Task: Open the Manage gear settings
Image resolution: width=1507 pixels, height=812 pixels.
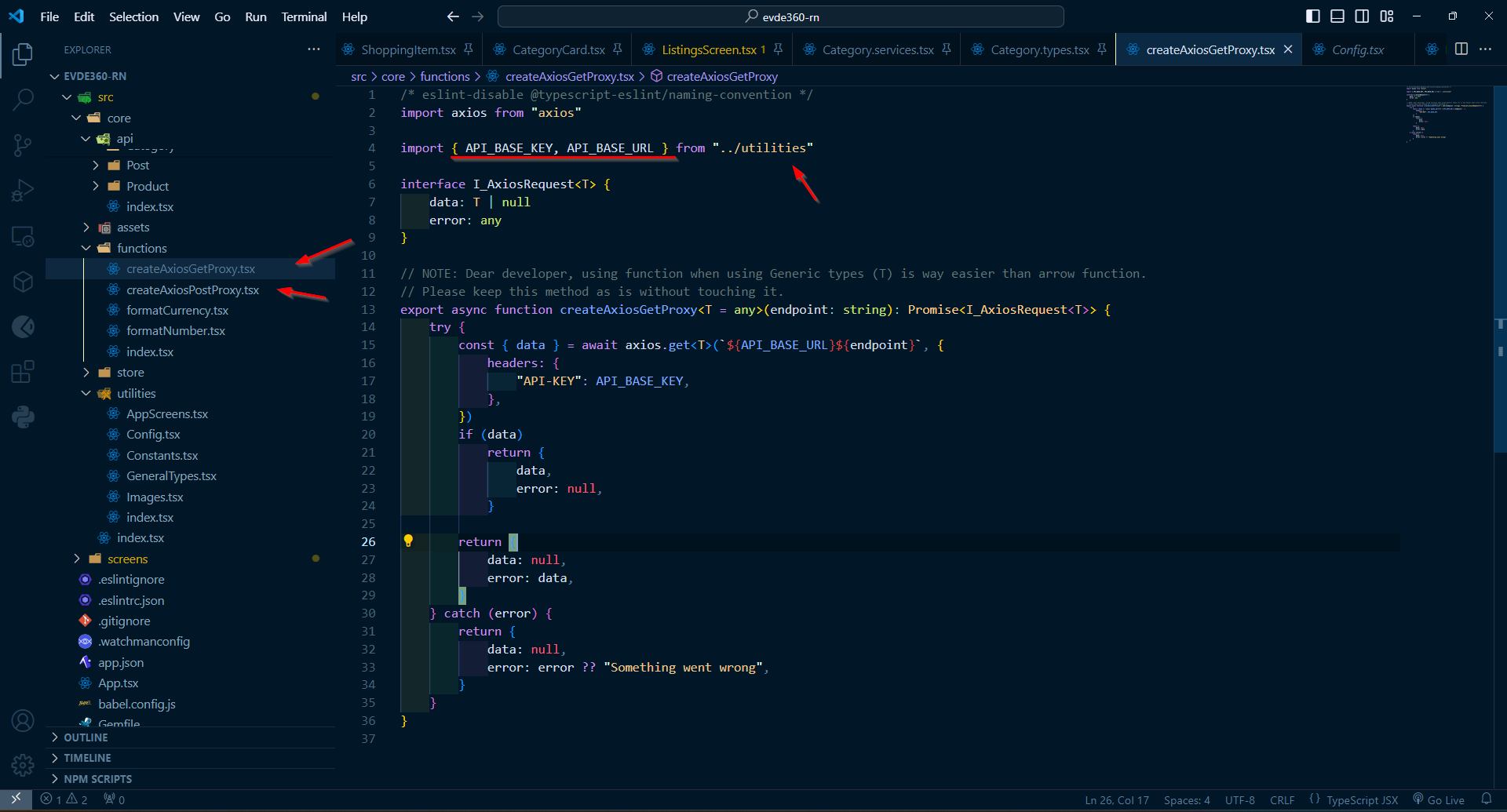Action: point(23,765)
